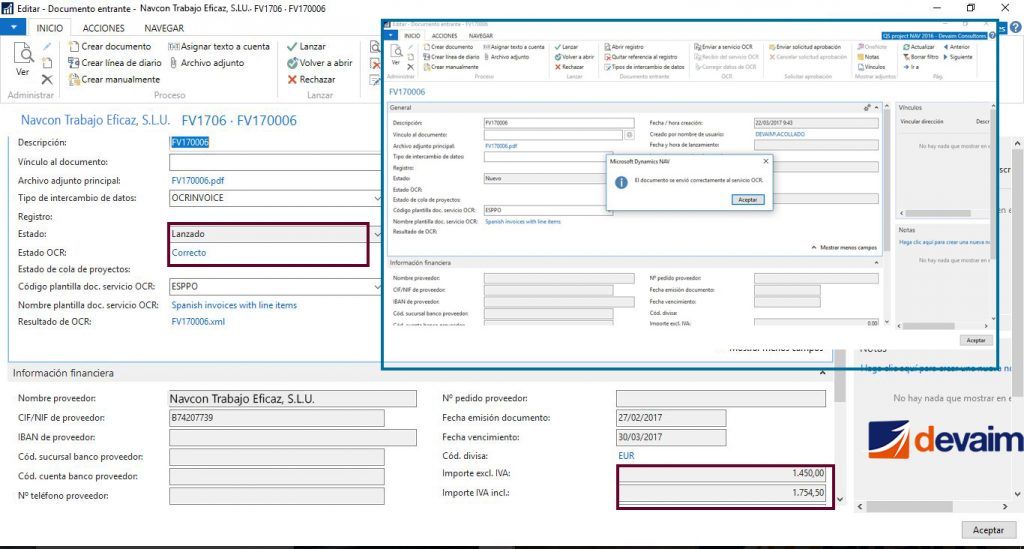The width and height of the screenshot is (1024, 549).
Task: Click the green Lanzar checkmark in main ribbon
Action: (306, 46)
